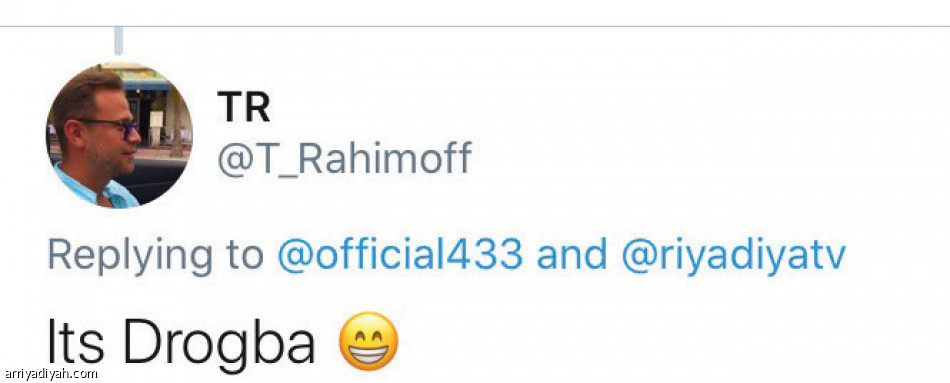
Task: Select the "Its Drogba" tweet text
Action: tap(181, 342)
